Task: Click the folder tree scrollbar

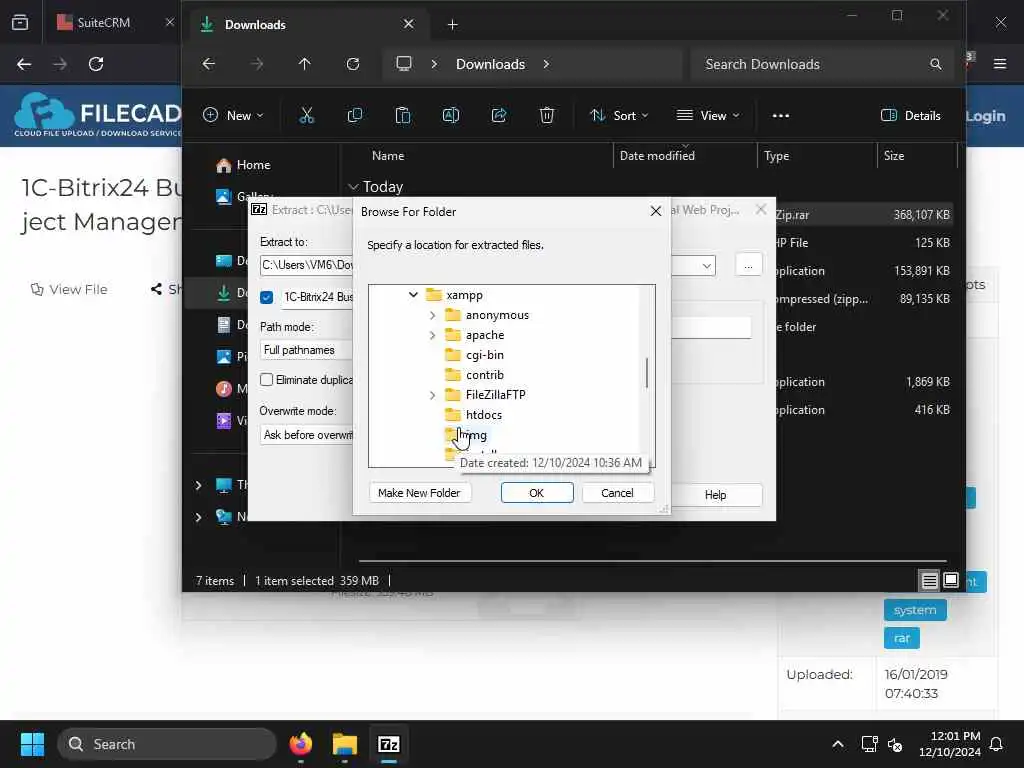Action: 647,373
